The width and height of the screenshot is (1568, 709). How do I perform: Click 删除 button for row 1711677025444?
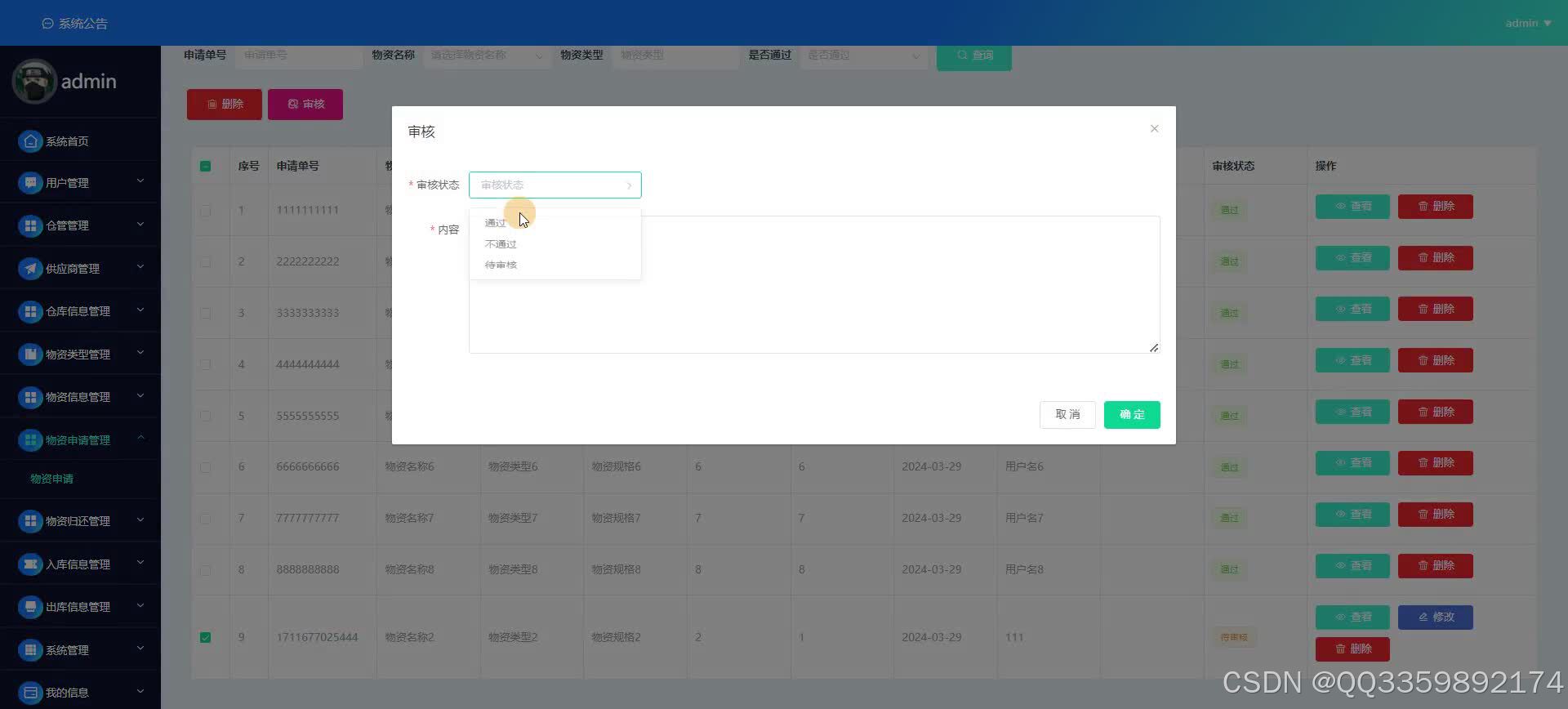pyautogui.click(x=1352, y=649)
